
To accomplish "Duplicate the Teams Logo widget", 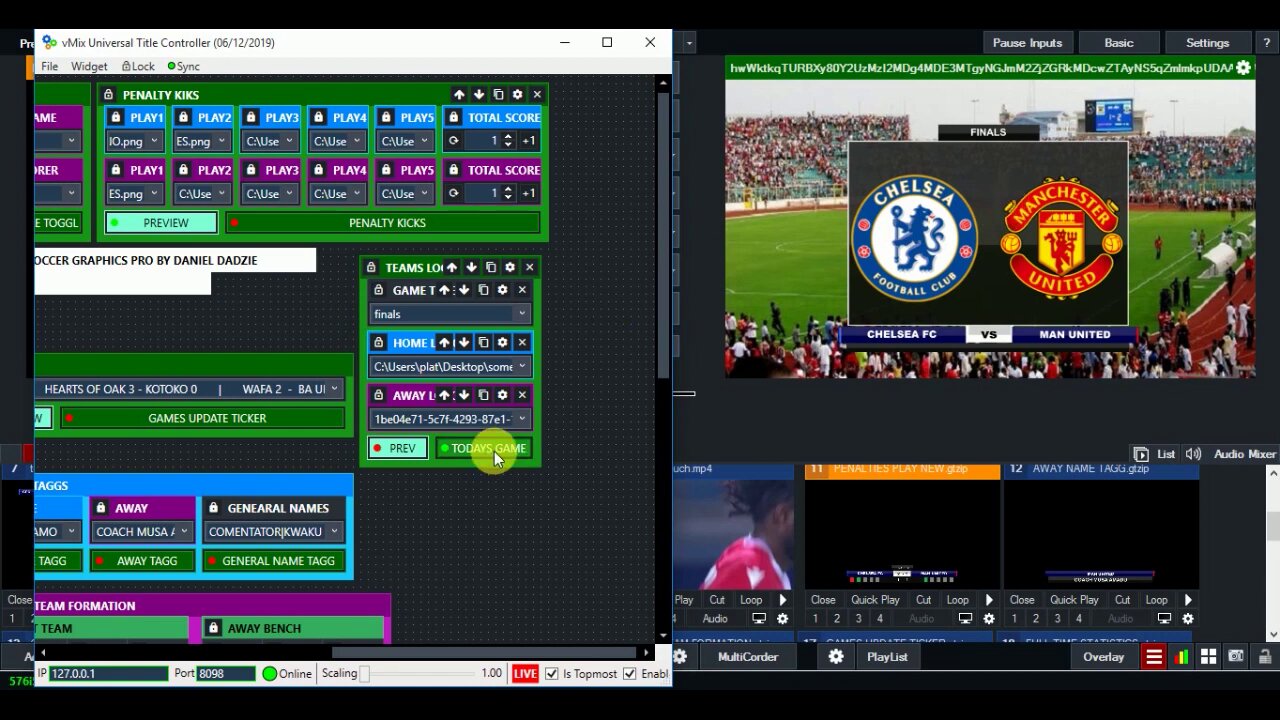I will [x=491, y=268].
